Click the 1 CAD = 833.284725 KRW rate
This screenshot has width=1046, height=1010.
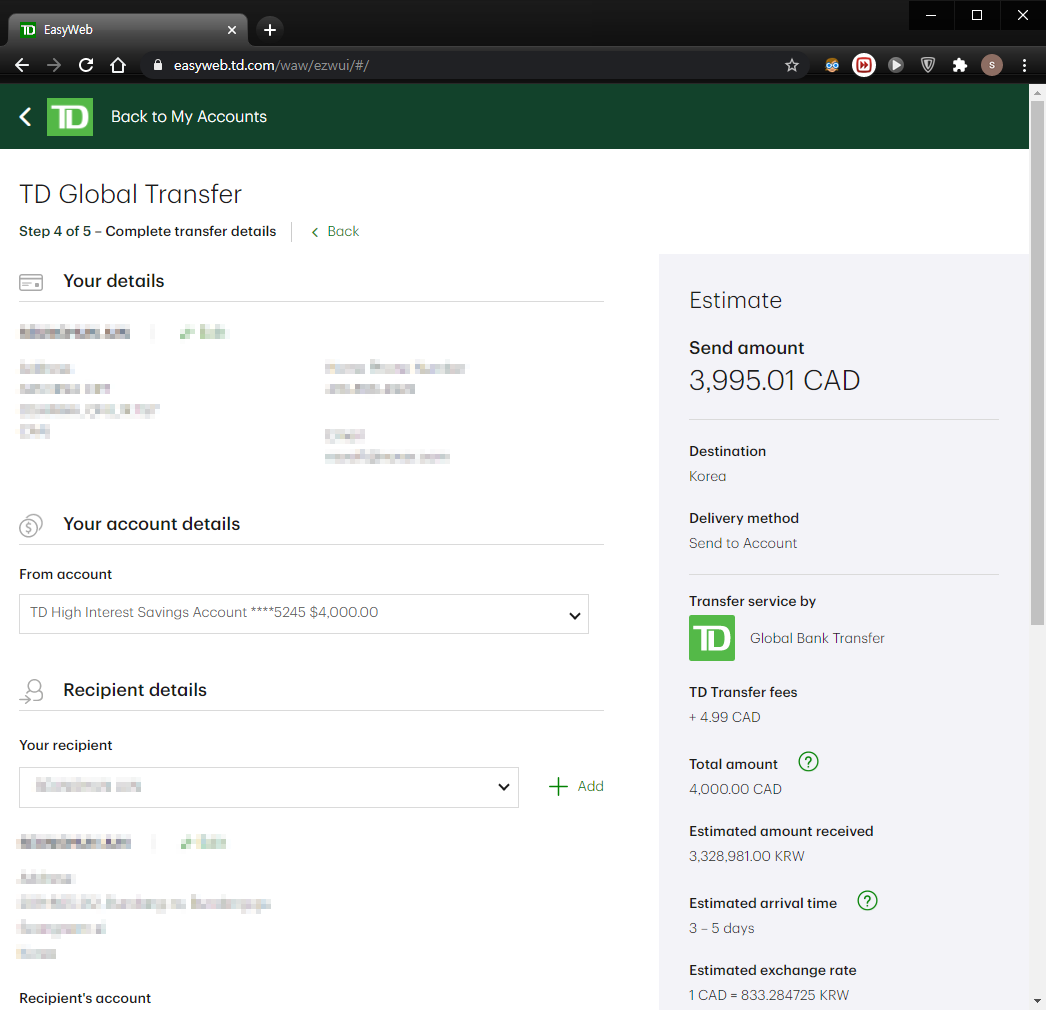click(x=768, y=995)
